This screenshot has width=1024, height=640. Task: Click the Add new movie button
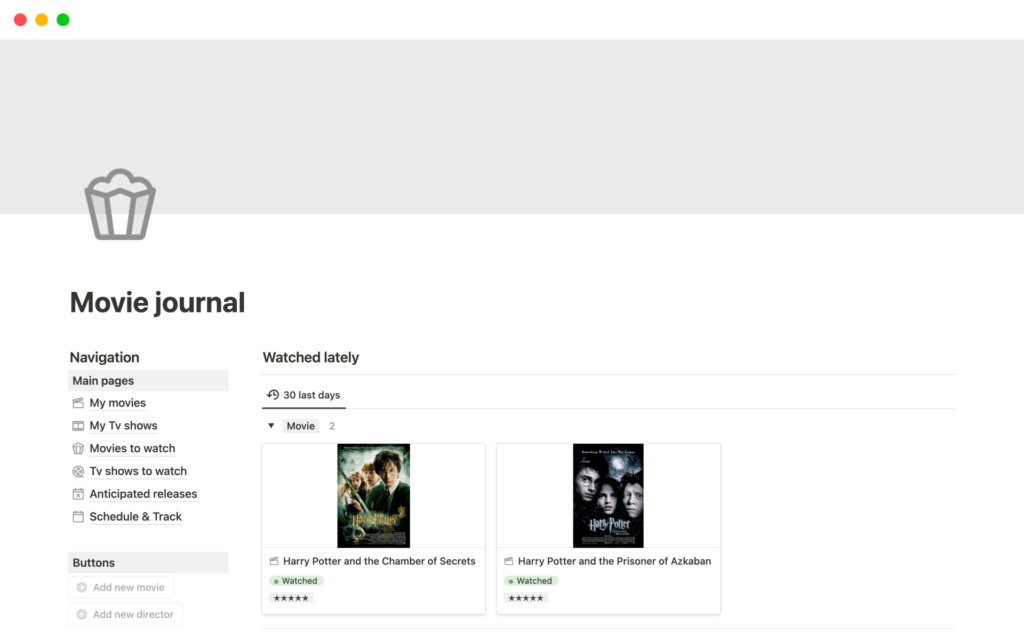(x=121, y=587)
